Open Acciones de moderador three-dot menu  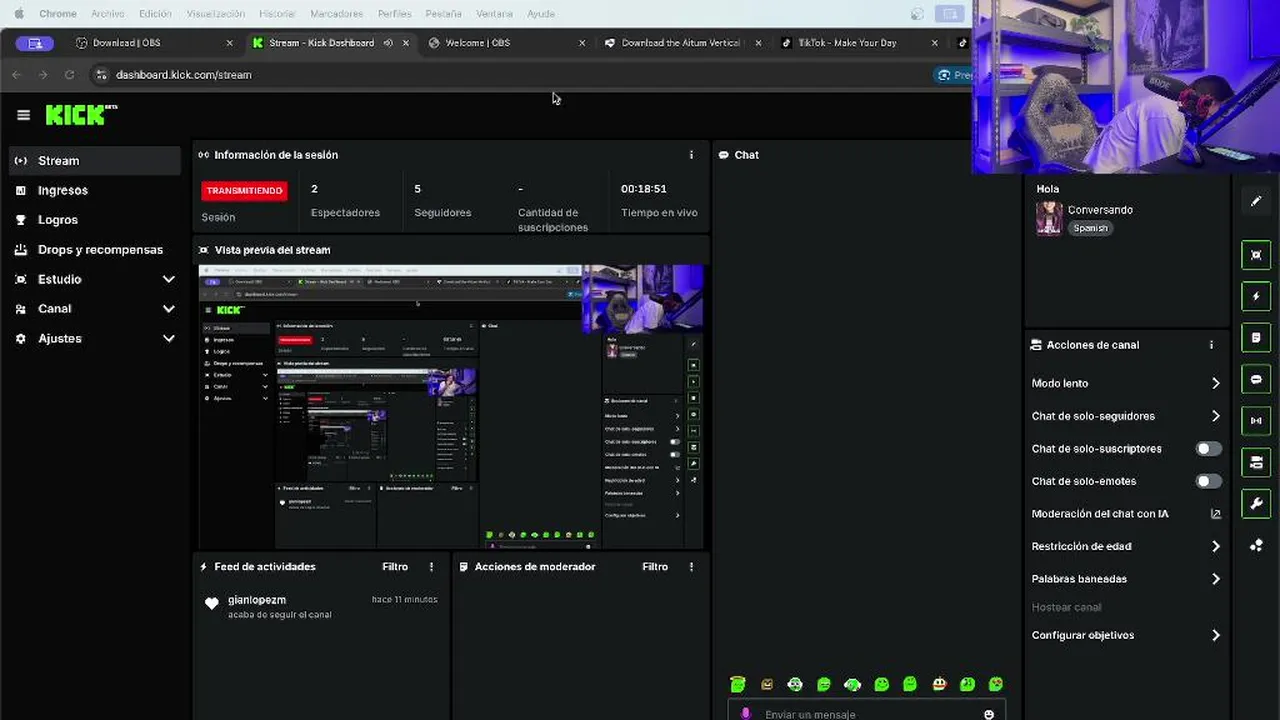click(691, 567)
